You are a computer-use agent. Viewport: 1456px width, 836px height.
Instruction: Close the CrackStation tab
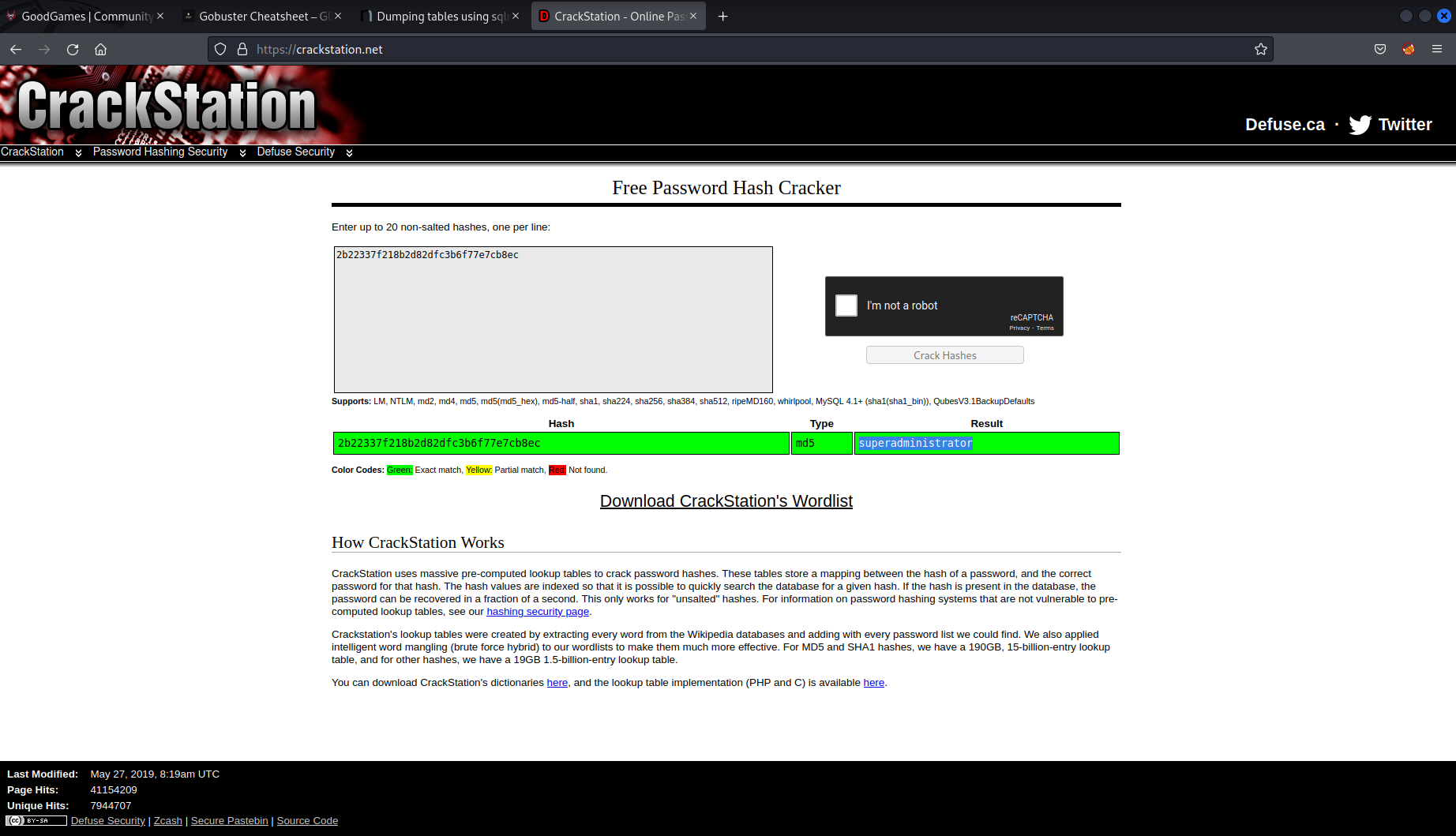pyautogui.click(x=693, y=16)
